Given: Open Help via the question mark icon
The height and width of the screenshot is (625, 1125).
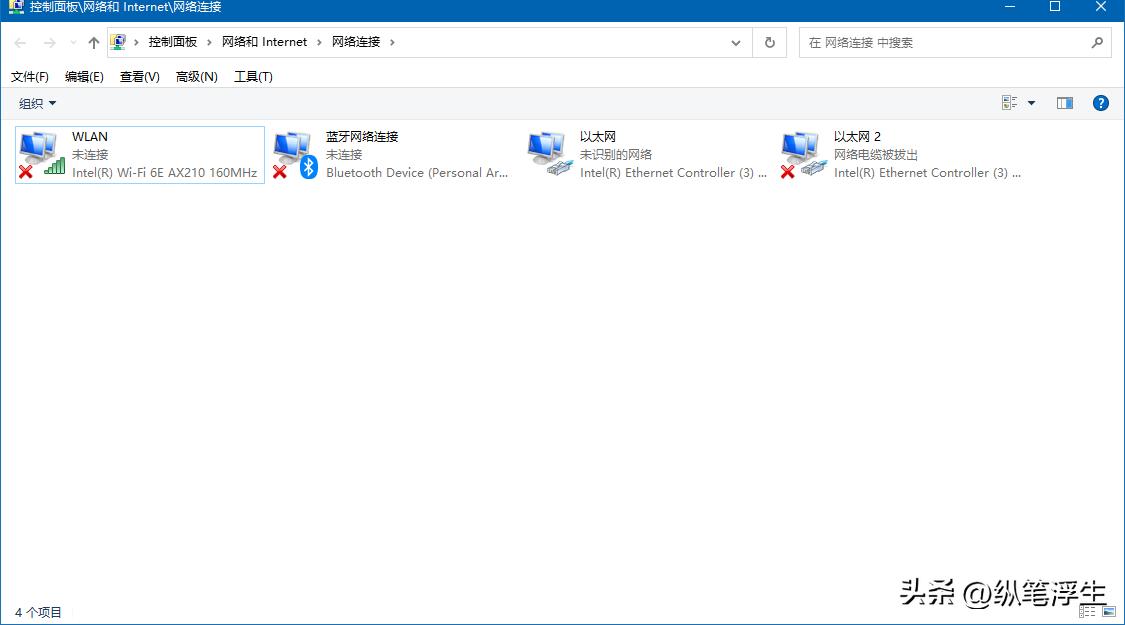Looking at the screenshot, I should pyautogui.click(x=1100, y=102).
